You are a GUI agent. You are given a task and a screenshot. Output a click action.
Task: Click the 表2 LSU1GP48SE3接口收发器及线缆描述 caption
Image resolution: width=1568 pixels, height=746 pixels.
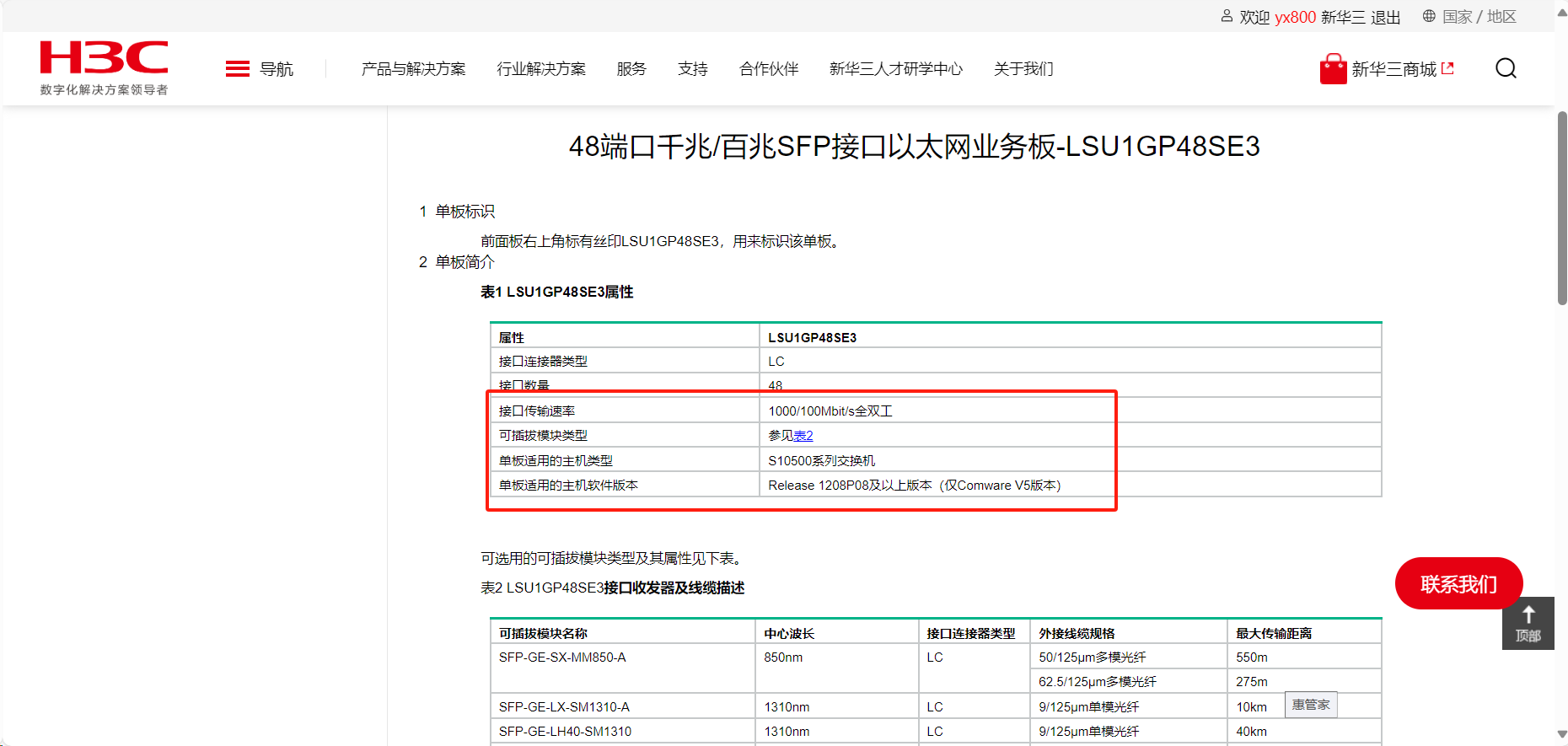coord(613,588)
